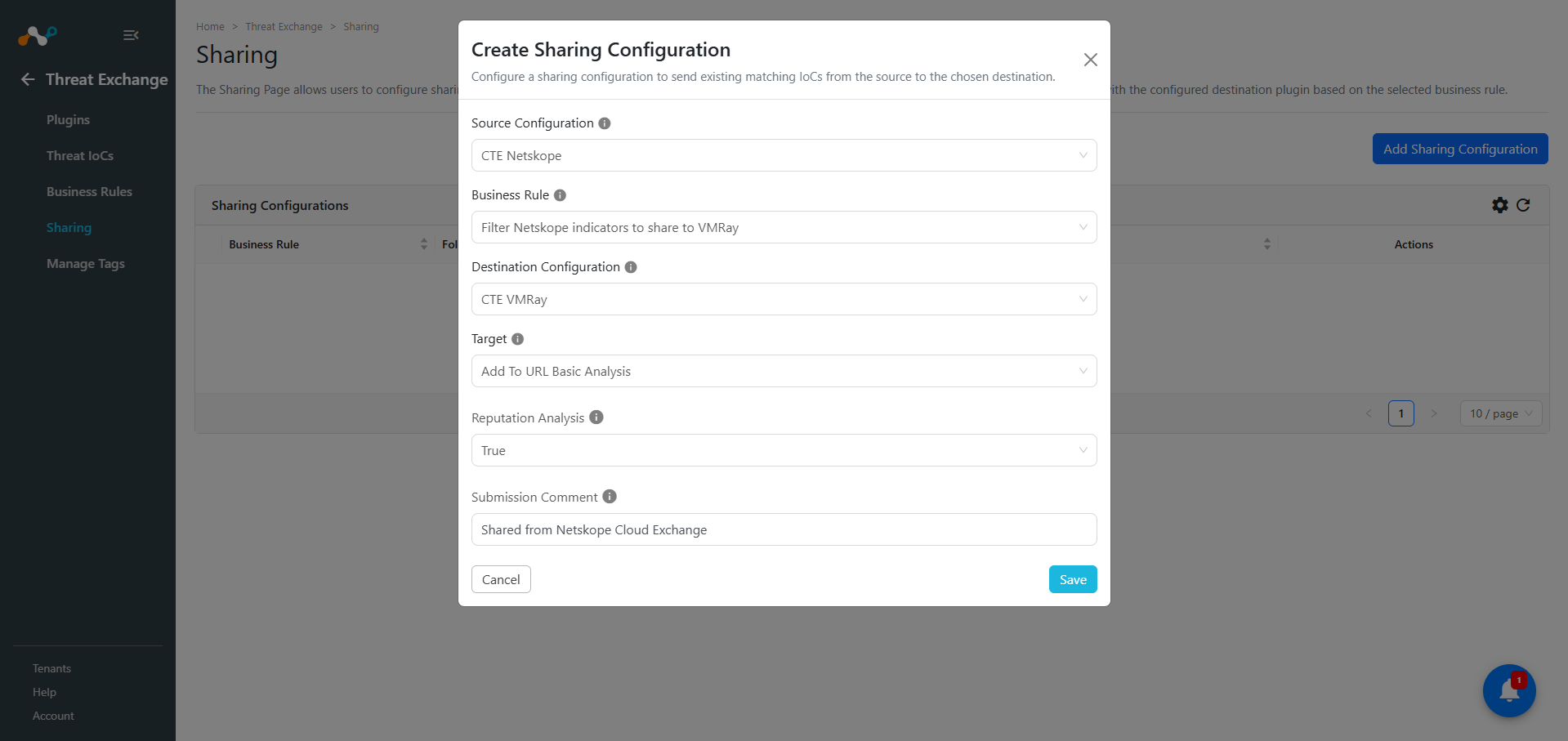Open the notification bell
The image size is (1568, 741).
(x=1509, y=690)
